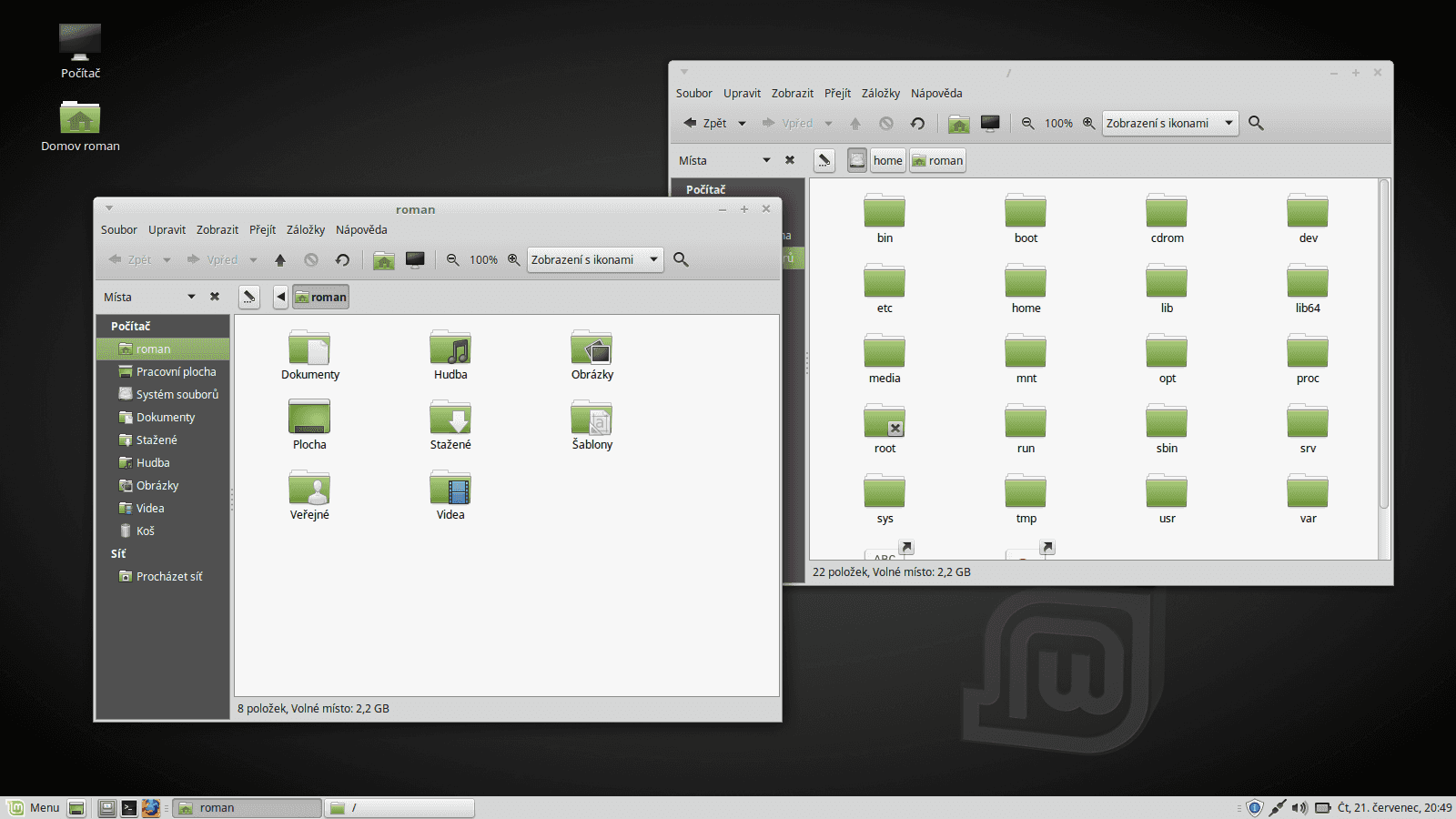This screenshot has width=1456, height=819.
Task: Click the volume icon in the system tray
Action: [1299, 807]
